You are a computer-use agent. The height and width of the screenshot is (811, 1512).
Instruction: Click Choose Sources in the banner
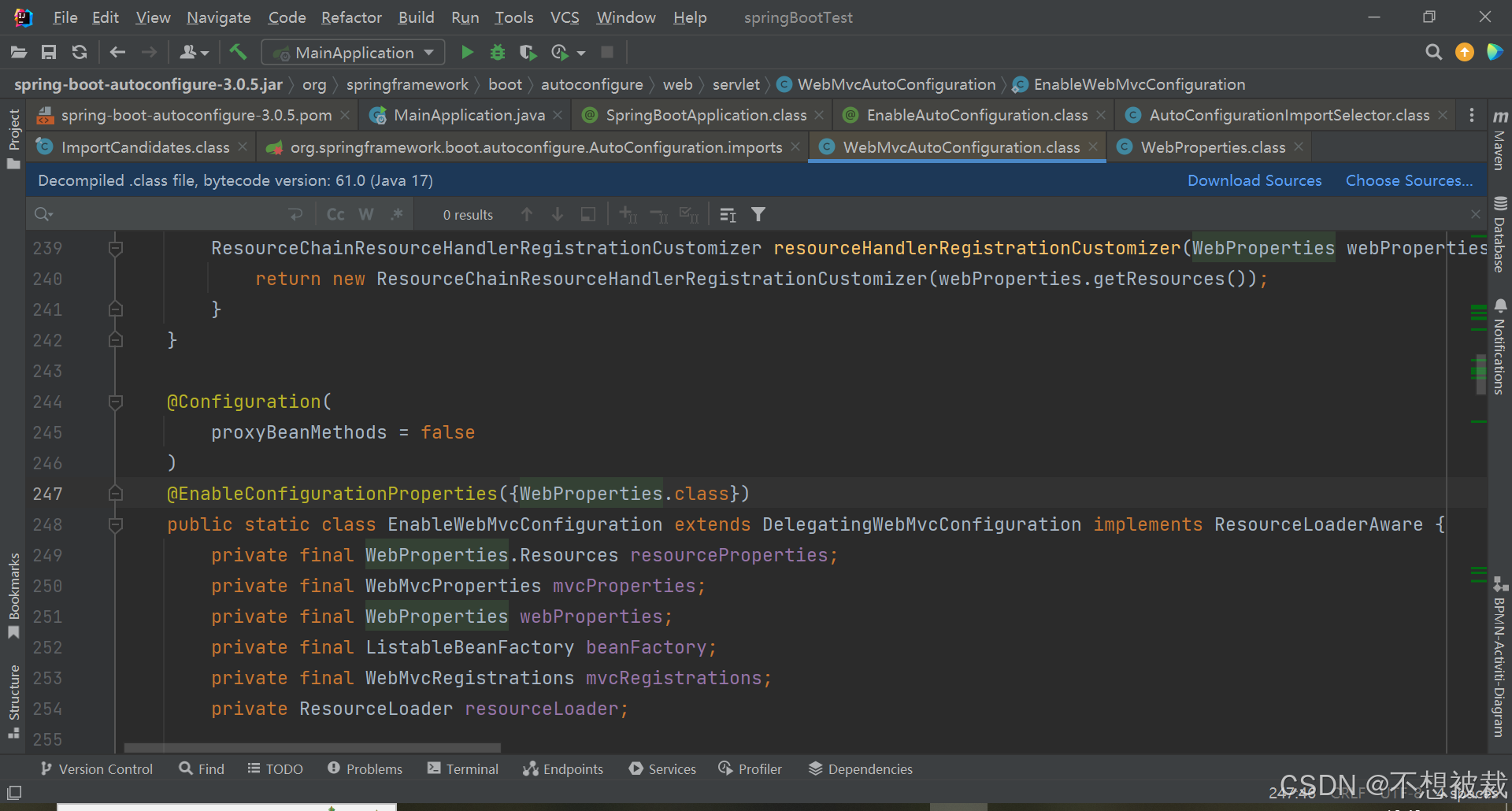[1407, 180]
